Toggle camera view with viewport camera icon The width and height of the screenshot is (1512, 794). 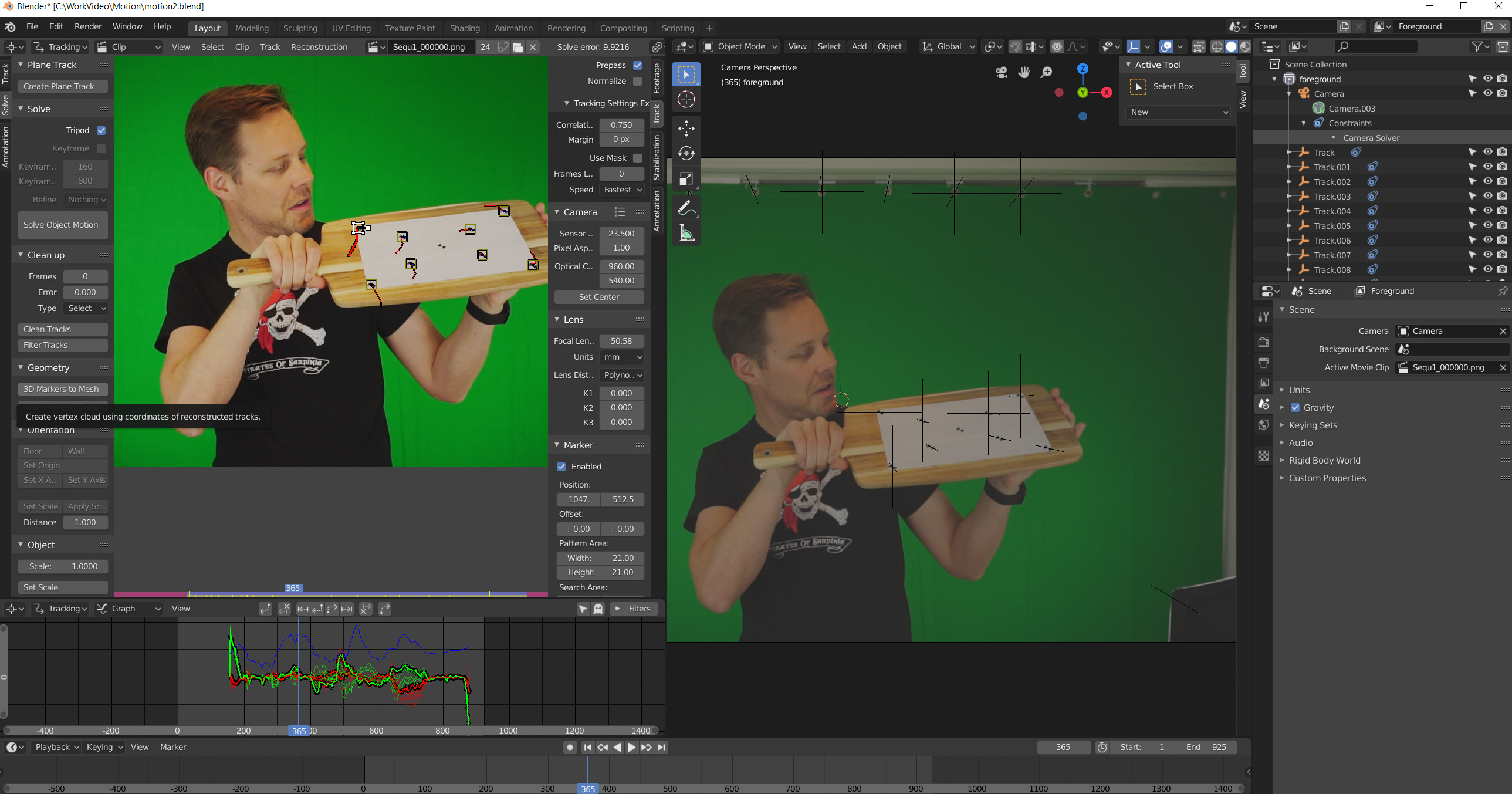(x=1002, y=72)
